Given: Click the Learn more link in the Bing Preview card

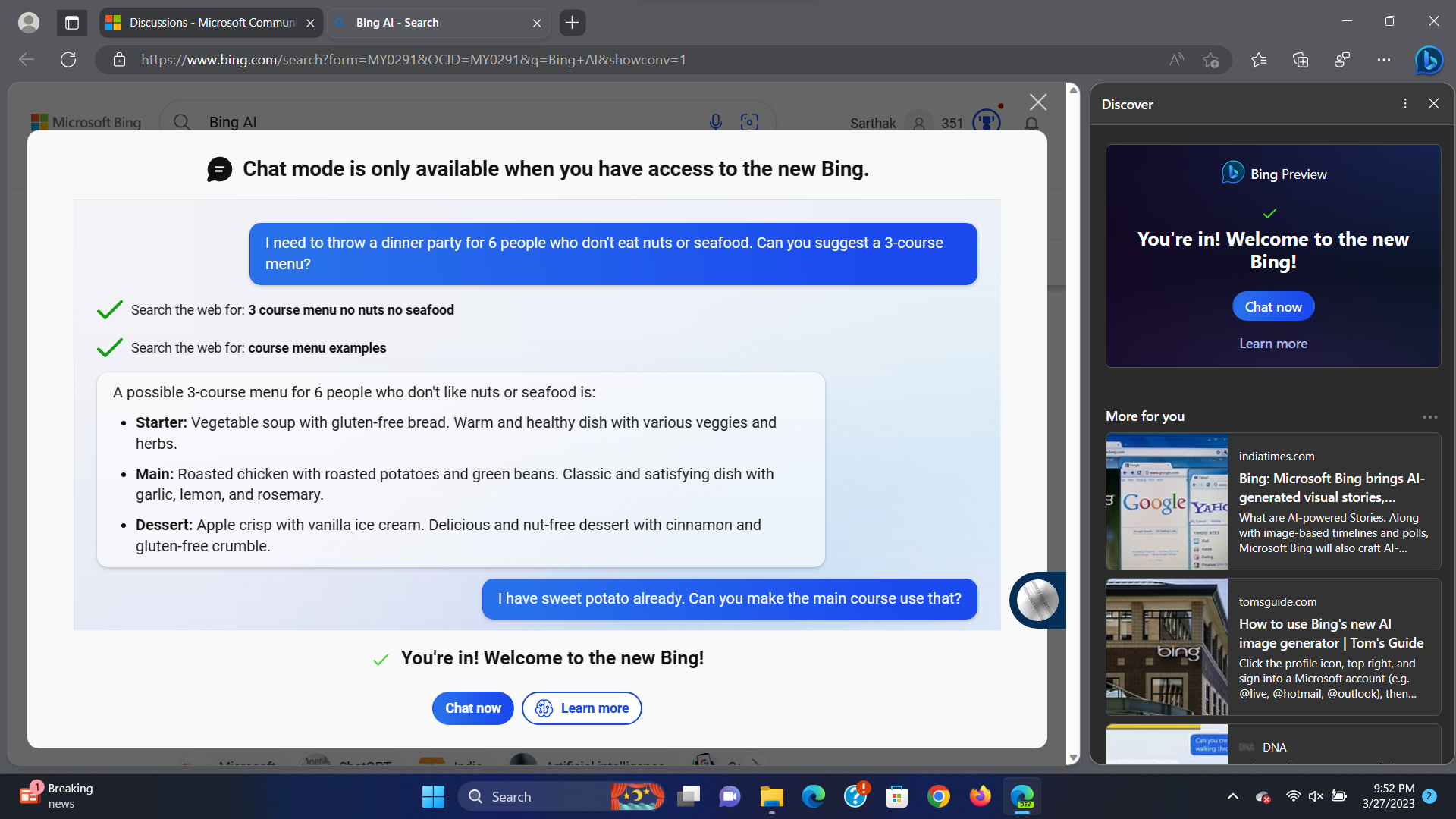Looking at the screenshot, I should coord(1272,344).
